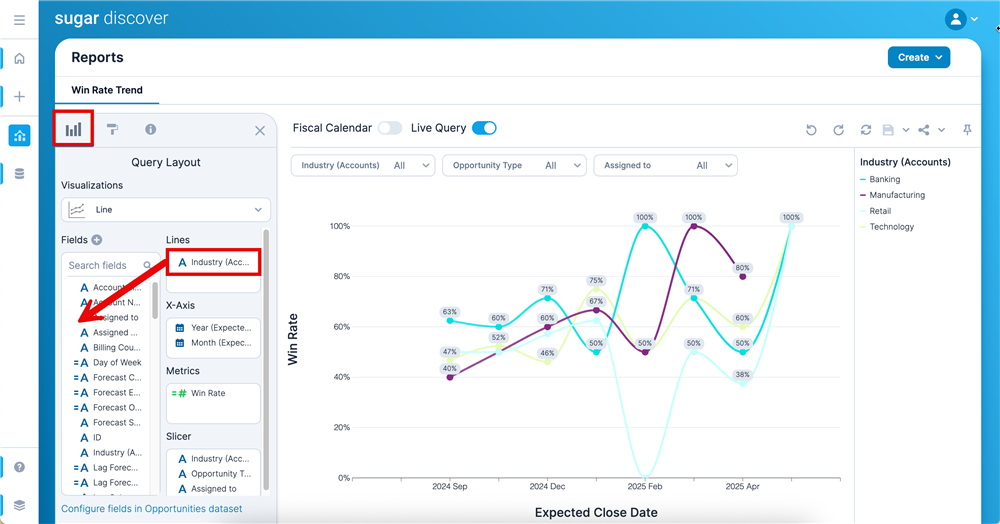Select the Forecast C... field
The height and width of the screenshot is (524, 1000).
[x=108, y=377]
